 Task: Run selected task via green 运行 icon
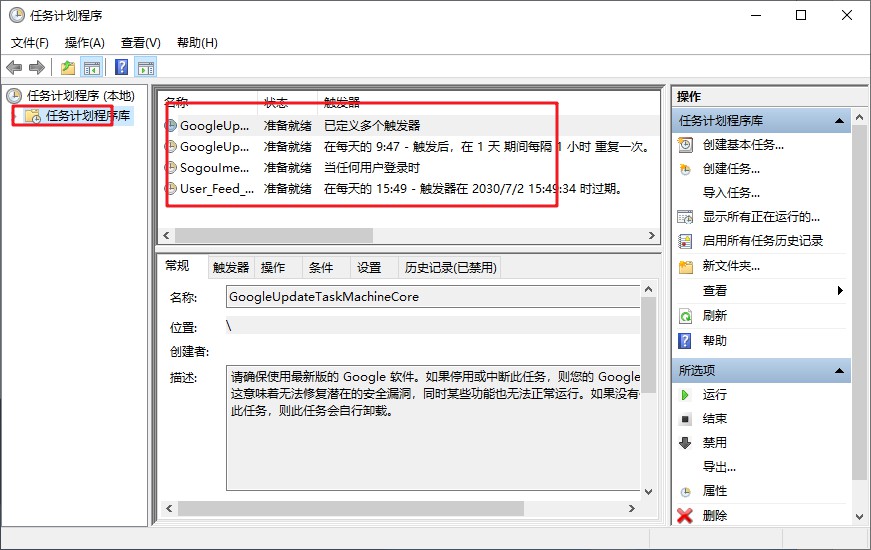coord(714,395)
